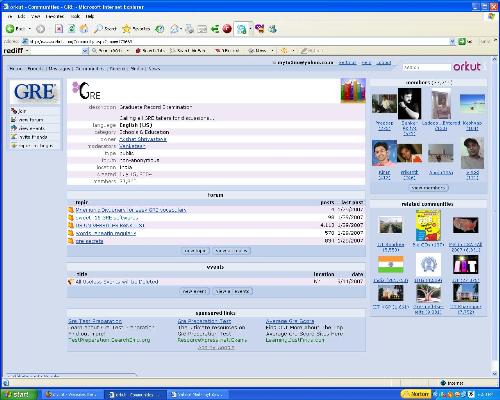Open the moderator's profile link
The width and height of the screenshot is (500, 400).
[x=132, y=146]
